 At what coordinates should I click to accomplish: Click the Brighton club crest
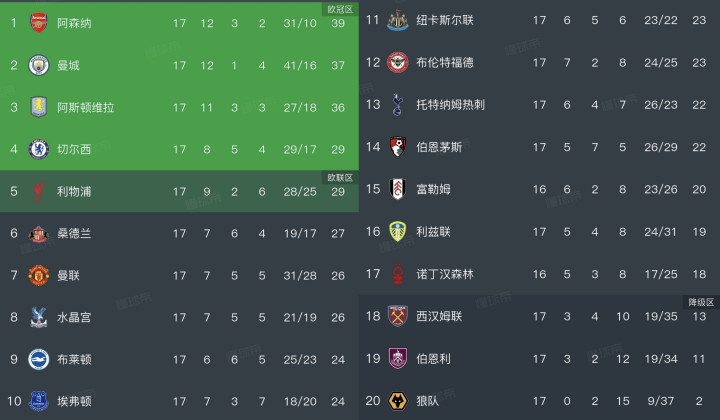pyautogui.click(x=38, y=359)
